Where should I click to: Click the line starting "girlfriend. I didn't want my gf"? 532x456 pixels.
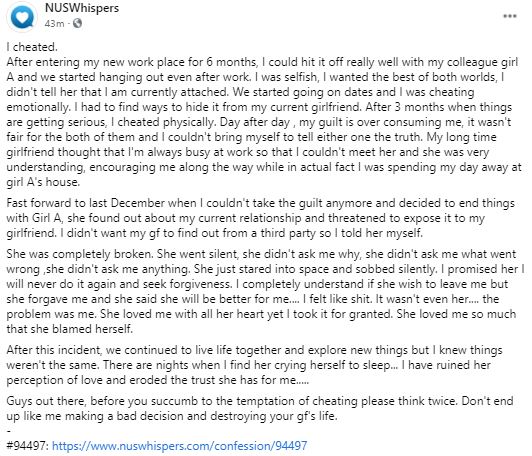214,233
